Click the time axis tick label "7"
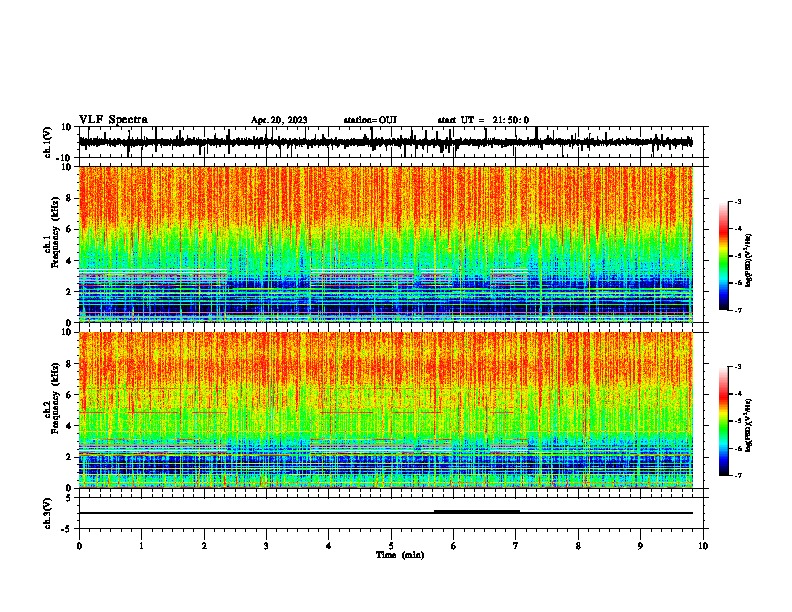The height and width of the screenshot is (612, 792). 516,546
